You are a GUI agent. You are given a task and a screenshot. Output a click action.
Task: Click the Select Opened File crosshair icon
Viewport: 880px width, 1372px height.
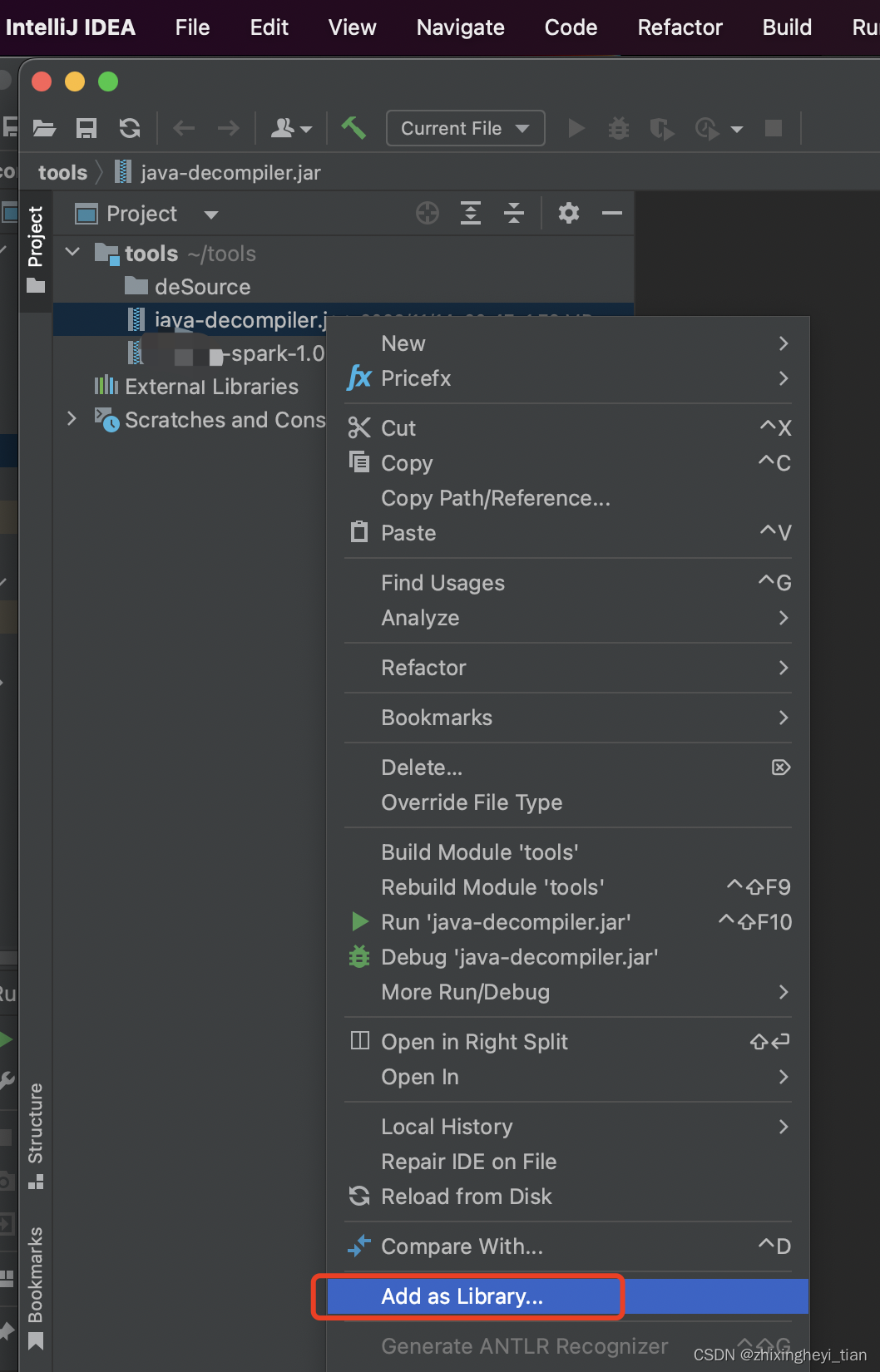tap(428, 214)
